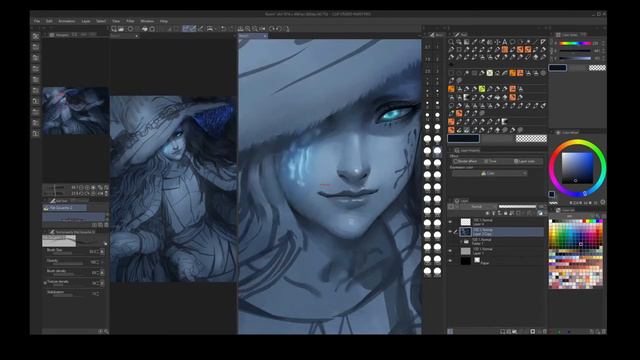Select the Layer 1 row in Layer panel
The height and width of the screenshot is (360, 640).
[496, 251]
